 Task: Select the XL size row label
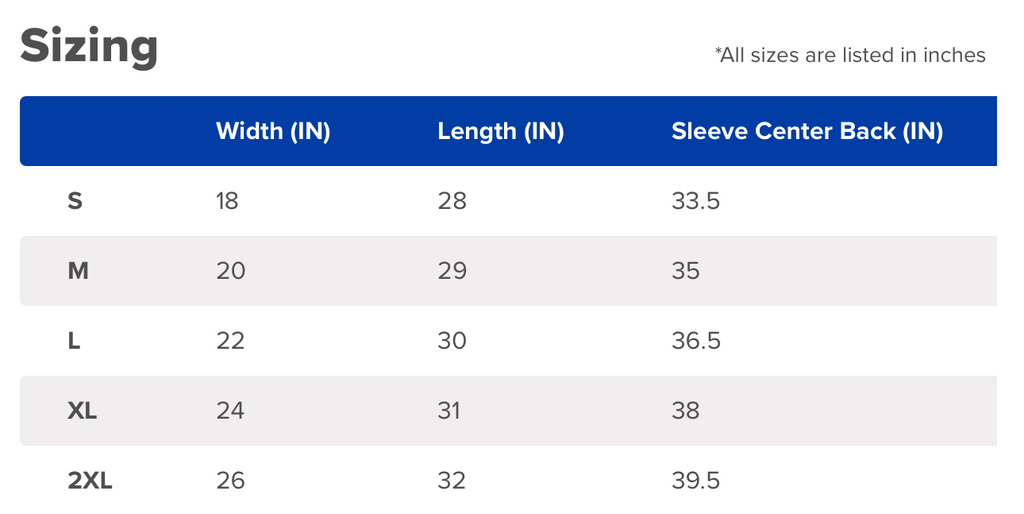[x=82, y=411]
